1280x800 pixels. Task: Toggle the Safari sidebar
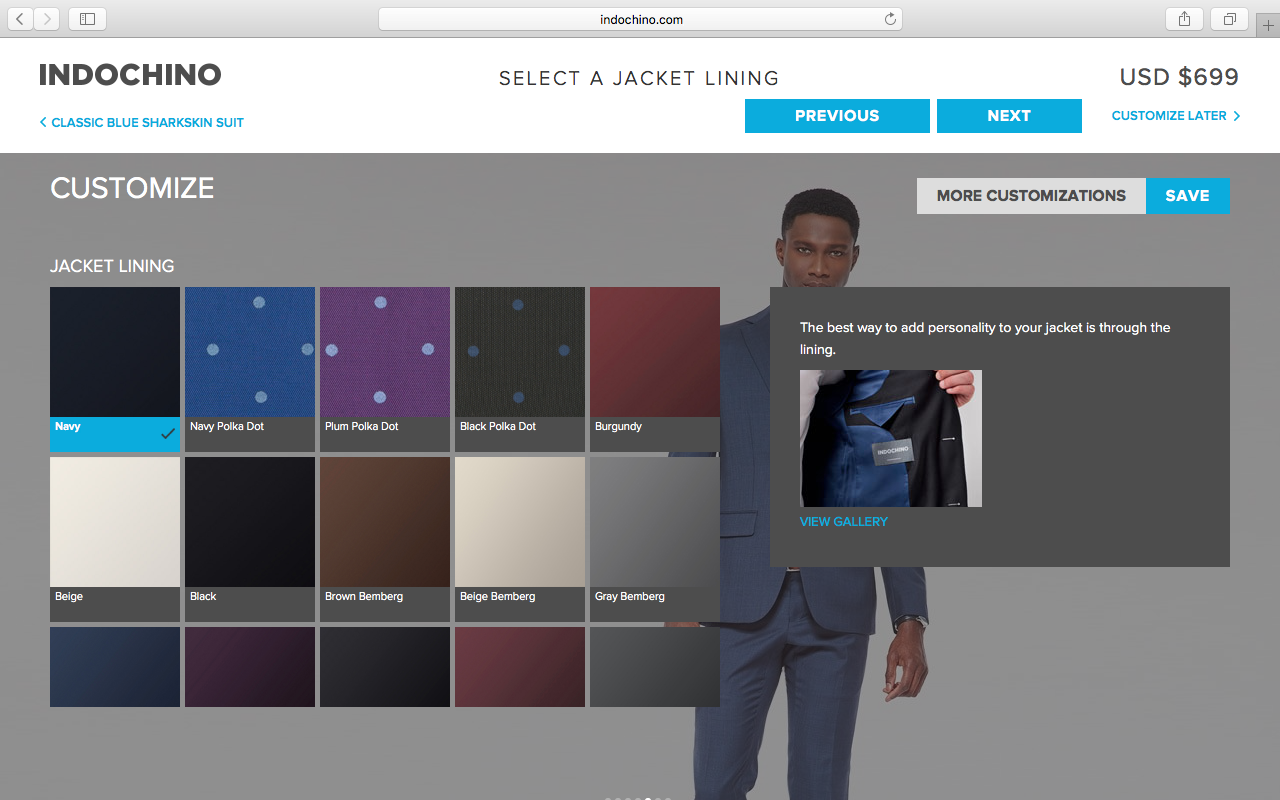(87, 18)
